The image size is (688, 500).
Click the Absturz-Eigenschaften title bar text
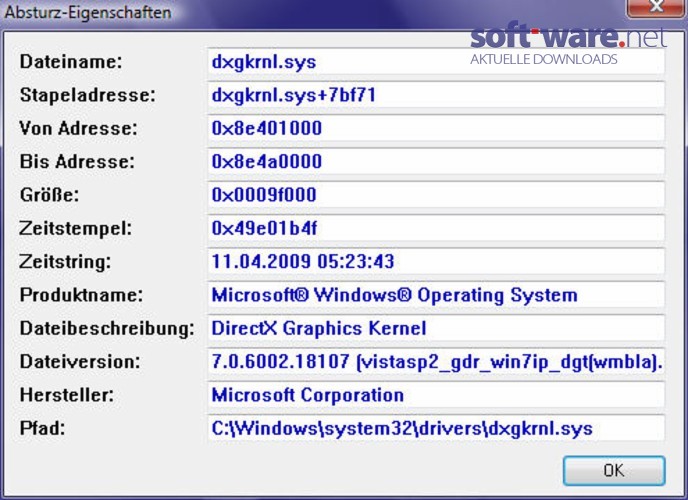click(88, 12)
